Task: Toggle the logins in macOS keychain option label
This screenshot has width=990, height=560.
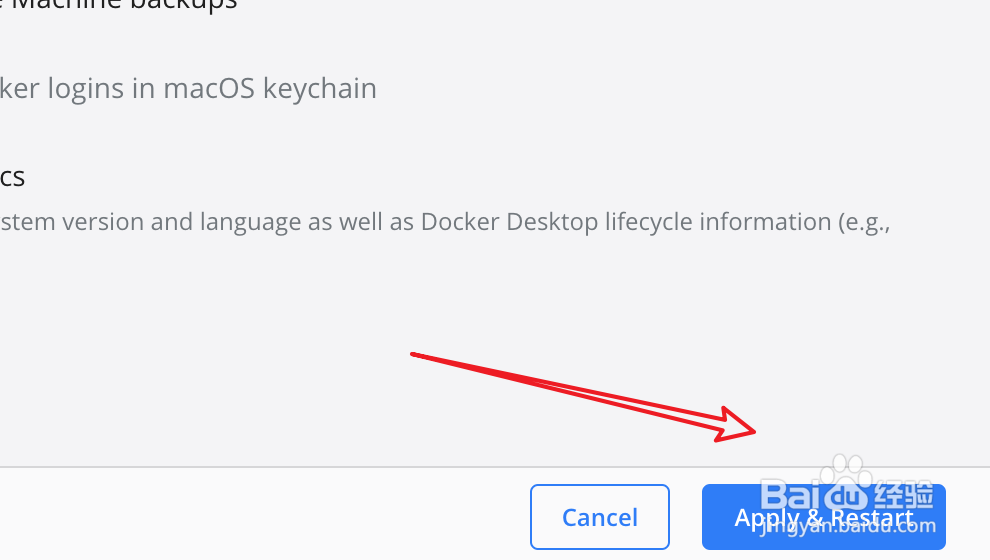Action: point(188,88)
